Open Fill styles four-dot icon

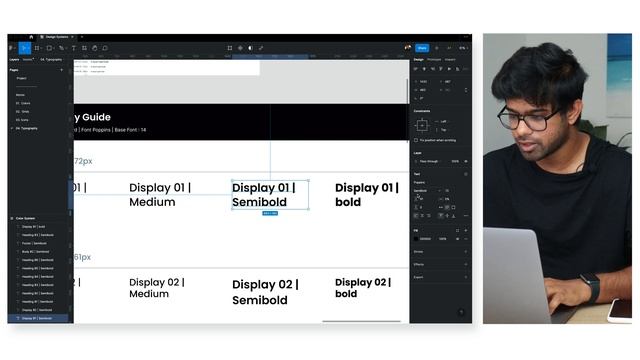[458, 231]
